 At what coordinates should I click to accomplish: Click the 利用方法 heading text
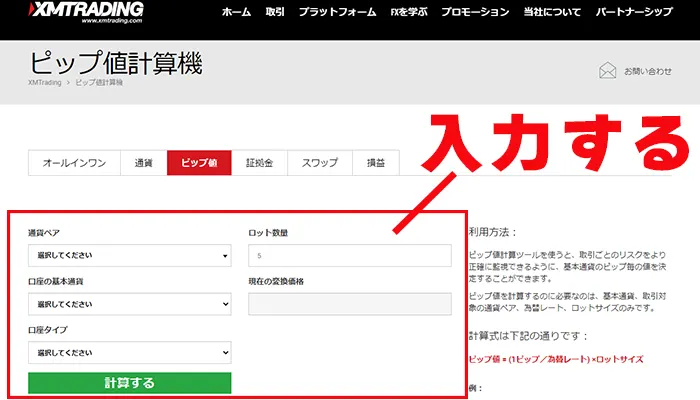pyautogui.click(x=492, y=232)
